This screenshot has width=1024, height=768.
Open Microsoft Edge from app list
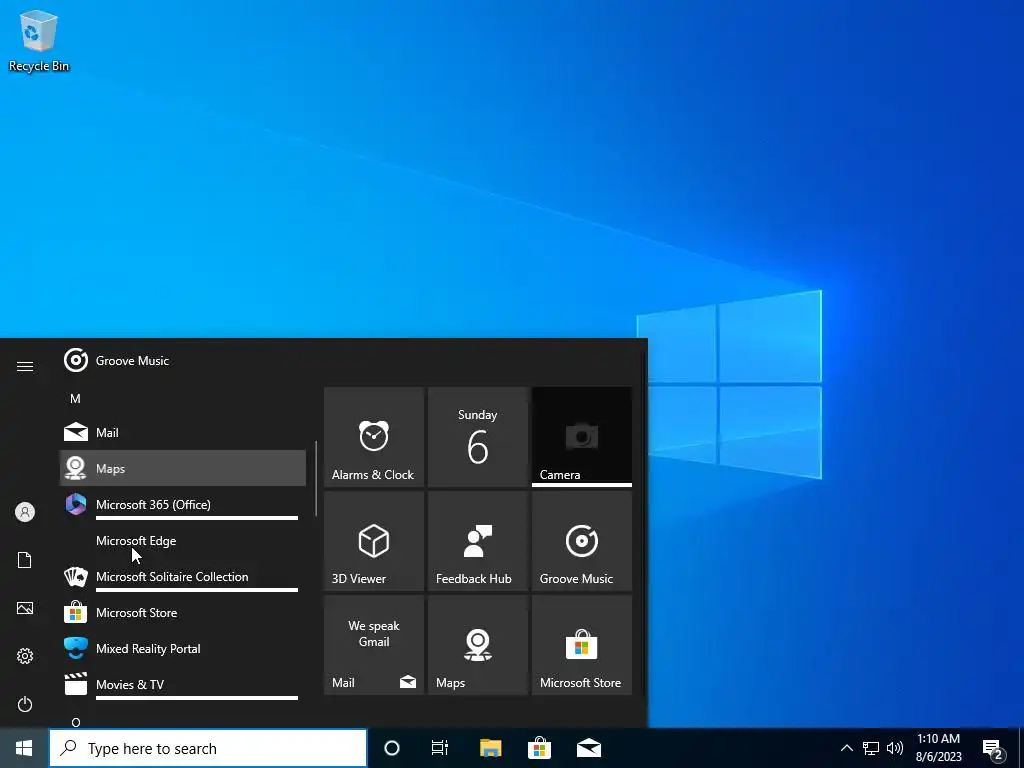[183, 541]
